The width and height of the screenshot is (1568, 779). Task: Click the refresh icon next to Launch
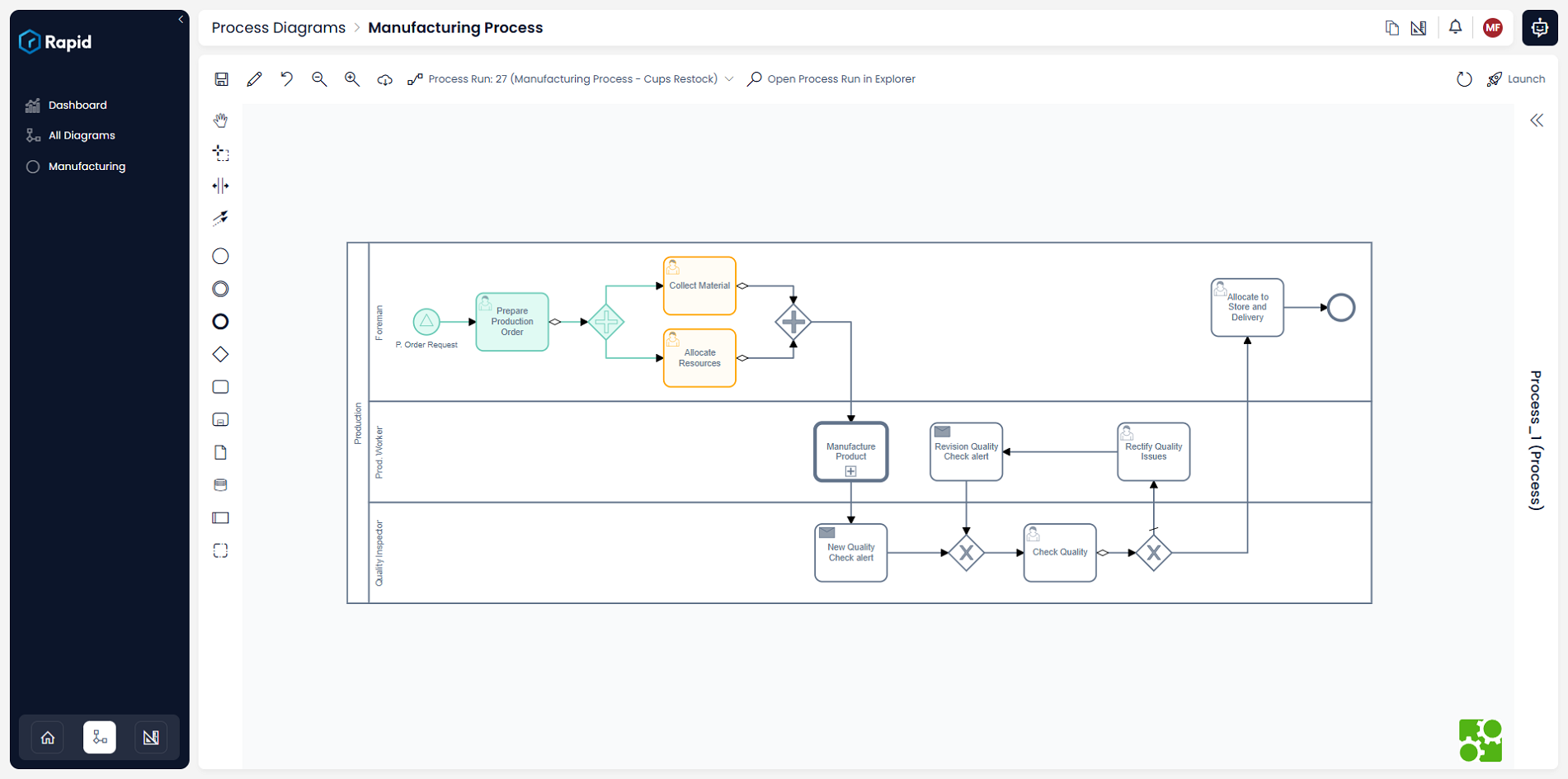pyautogui.click(x=1464, y=79)
